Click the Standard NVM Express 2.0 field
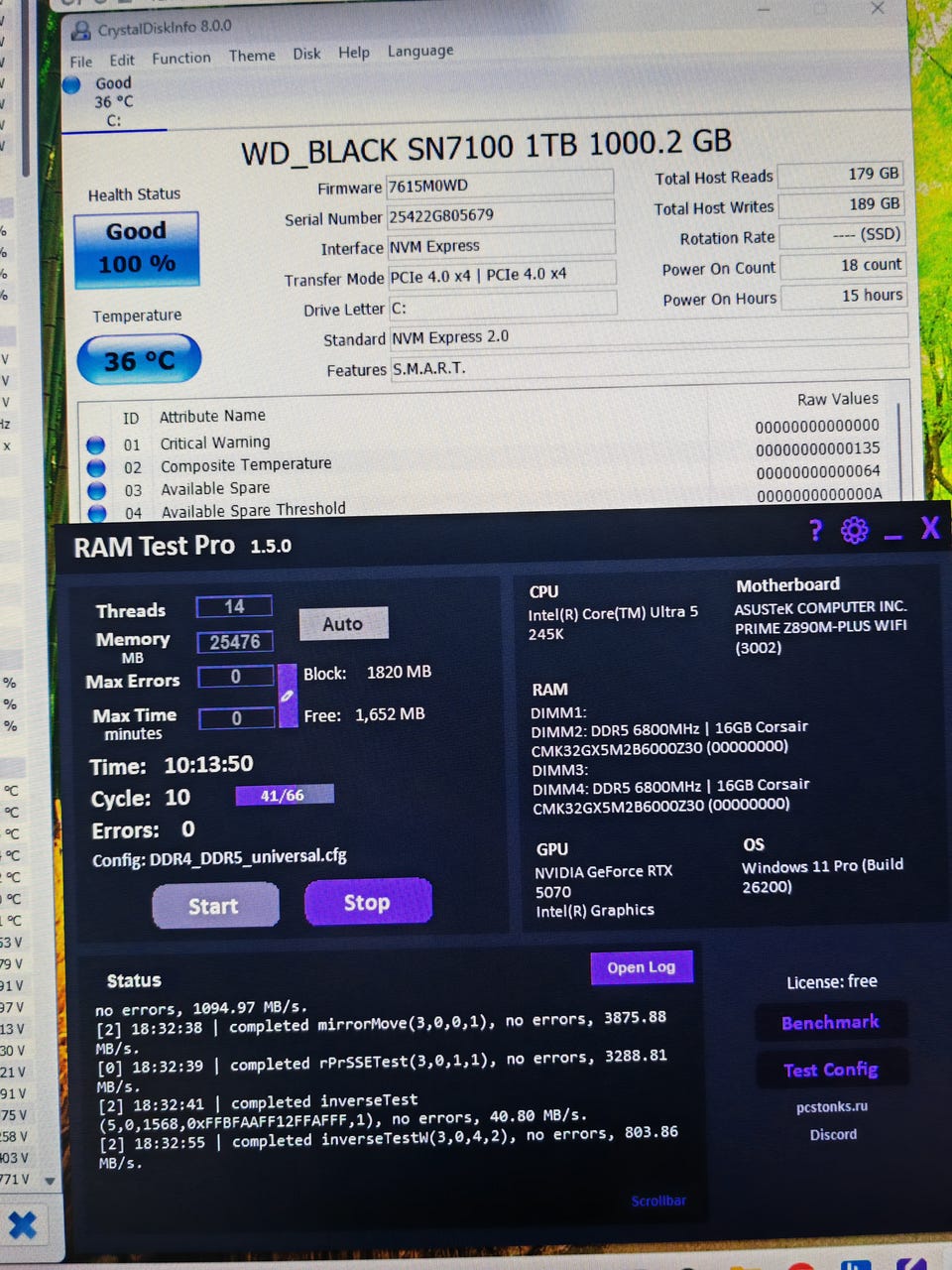Viewport: 952px width, 1270px height. pyautogui.click(x=649, y=332)
